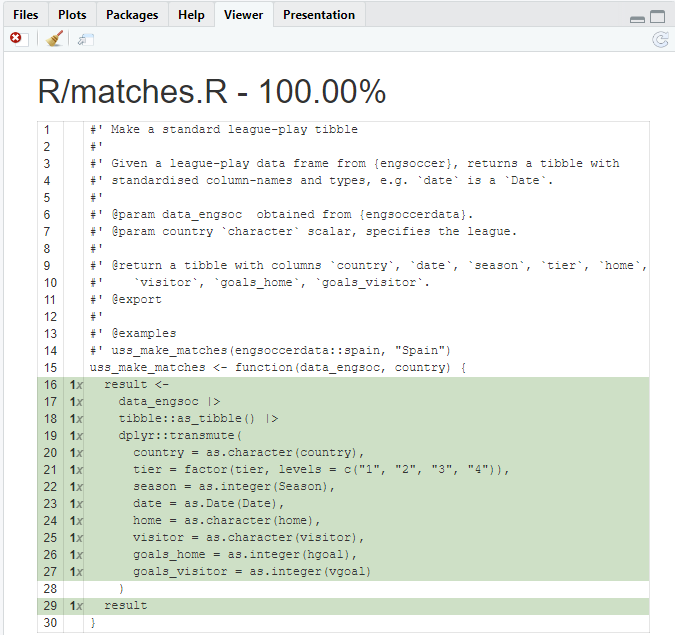Refresh the viewer with the reload icon
The height and width of the screenshot is (635, 675).
point(660,39)
